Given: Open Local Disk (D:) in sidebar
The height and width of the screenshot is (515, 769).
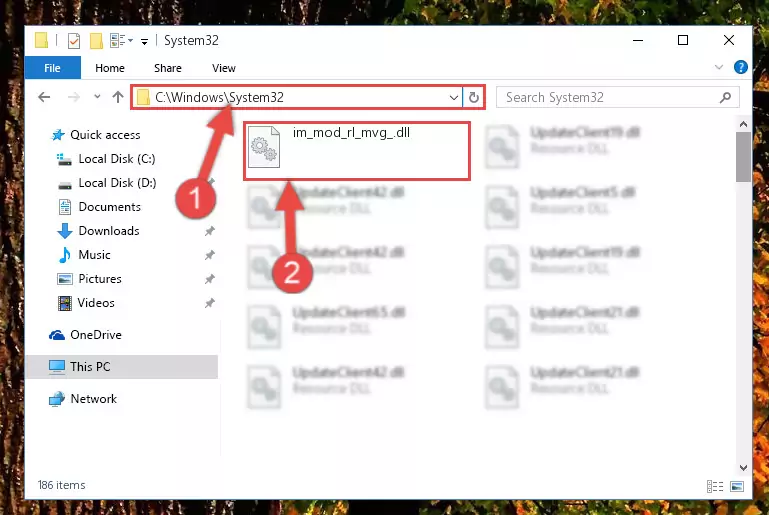Looking at the screenshot, I should pos(117,182).
